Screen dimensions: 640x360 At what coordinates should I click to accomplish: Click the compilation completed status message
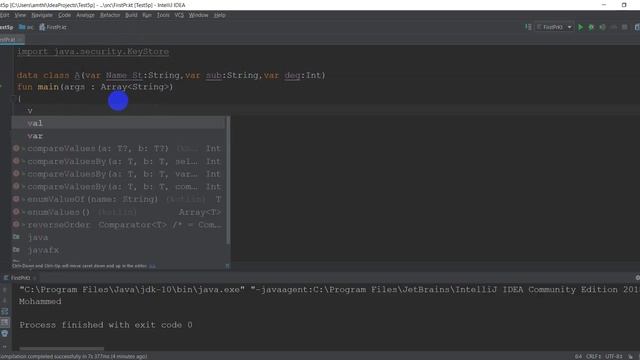73,356
